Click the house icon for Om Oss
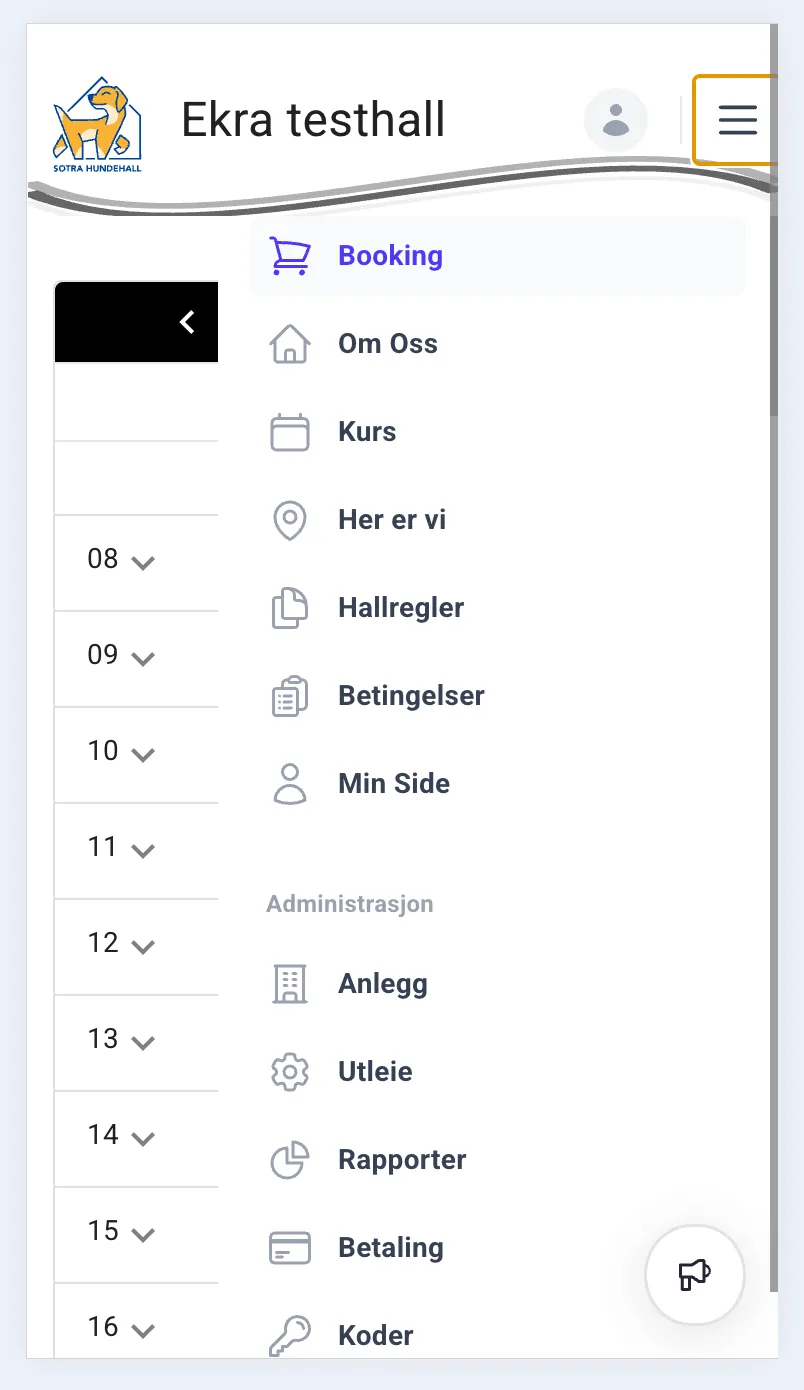Viewport: 804px width, 1390px height. pyautogui.click(x=290, y=344)
